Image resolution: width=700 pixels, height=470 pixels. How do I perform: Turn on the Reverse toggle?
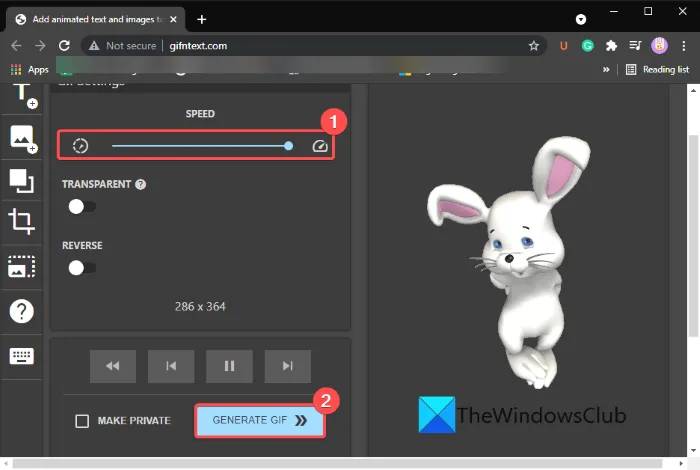pyautogui.click(x=82, y=268)
